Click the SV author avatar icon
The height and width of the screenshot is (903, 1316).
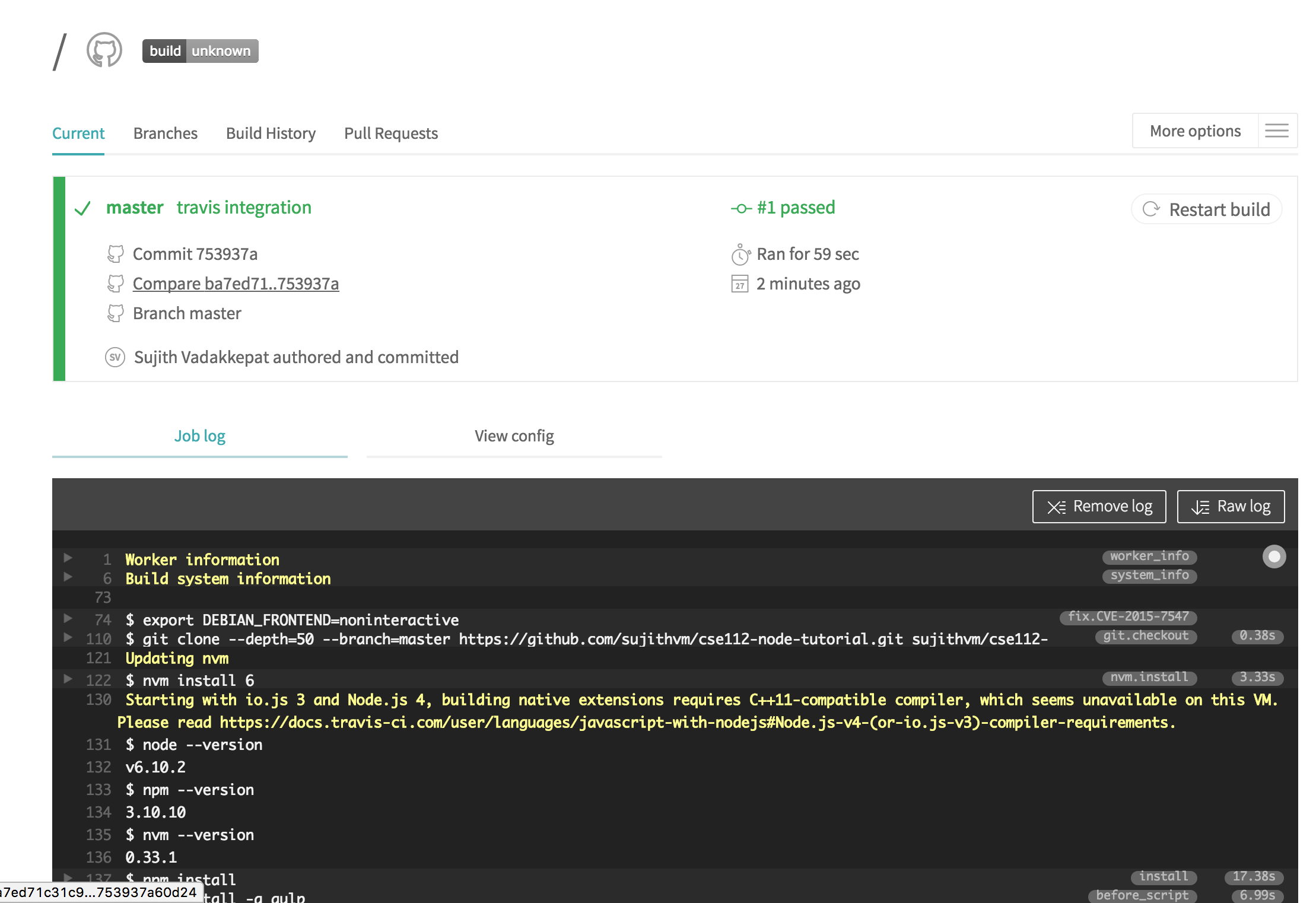point(115,357)
